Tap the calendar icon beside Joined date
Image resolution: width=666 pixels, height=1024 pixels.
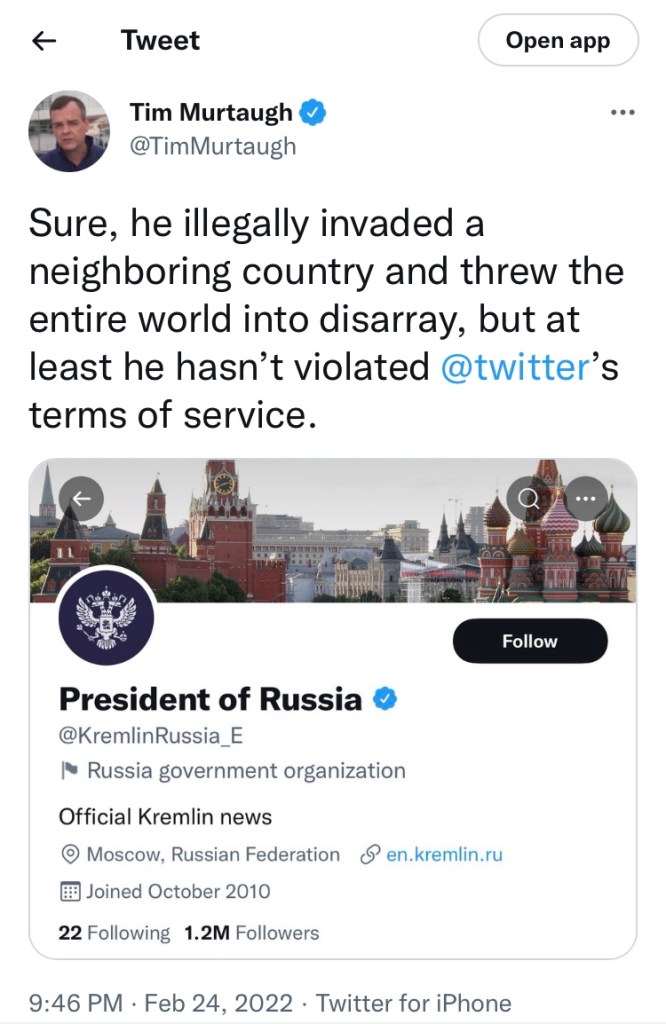[70, 891]
